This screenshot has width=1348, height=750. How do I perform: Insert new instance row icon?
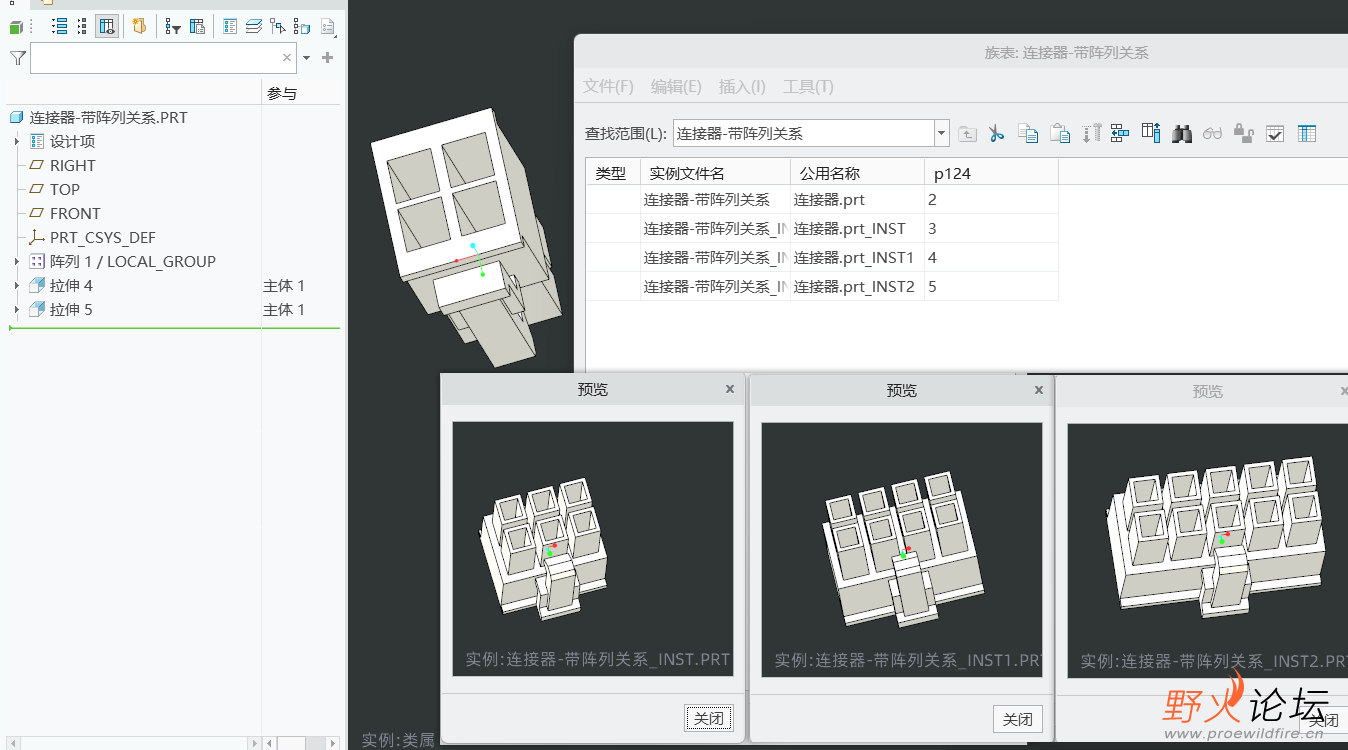[x=1120, y=133]
